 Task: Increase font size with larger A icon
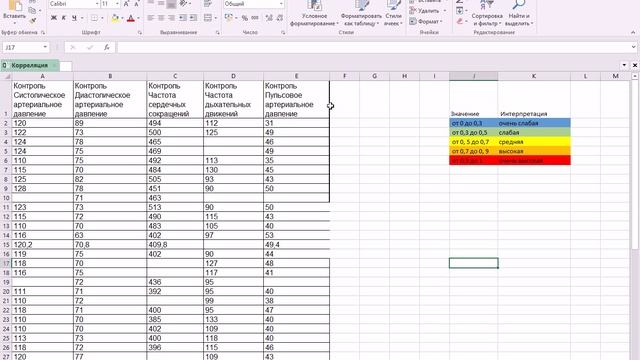pyautogui.click(x=126, y=4)
